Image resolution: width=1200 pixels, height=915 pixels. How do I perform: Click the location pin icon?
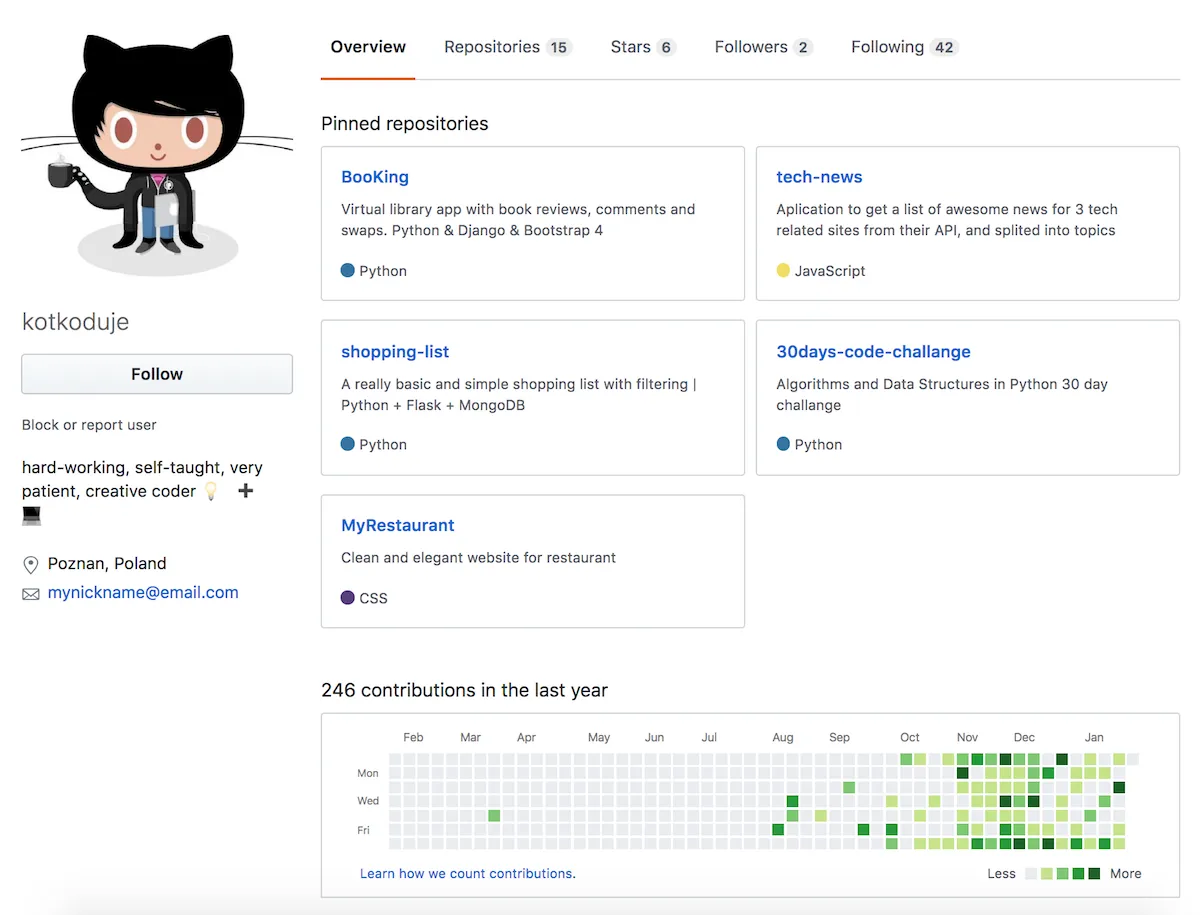point(31,565)
